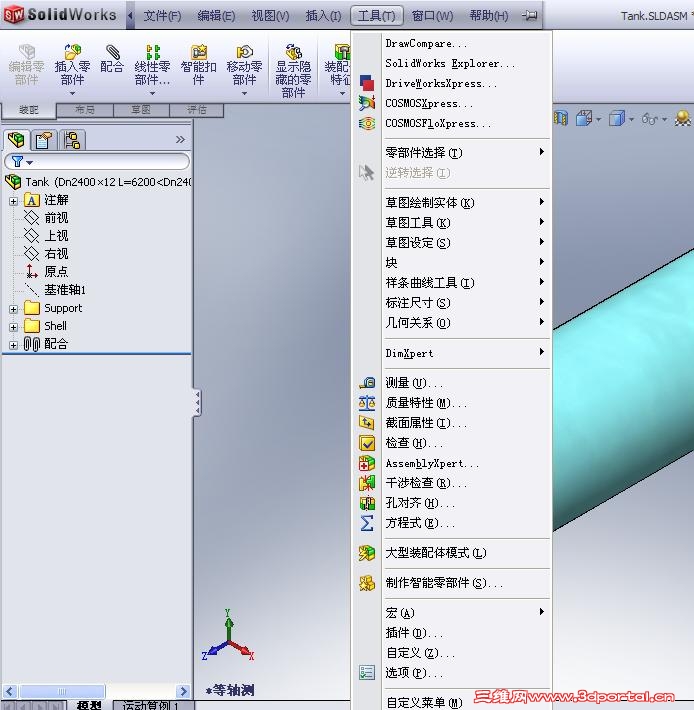Click the view orientation icon
This screenshot has width=694, height=710.
tap(584, 119)
